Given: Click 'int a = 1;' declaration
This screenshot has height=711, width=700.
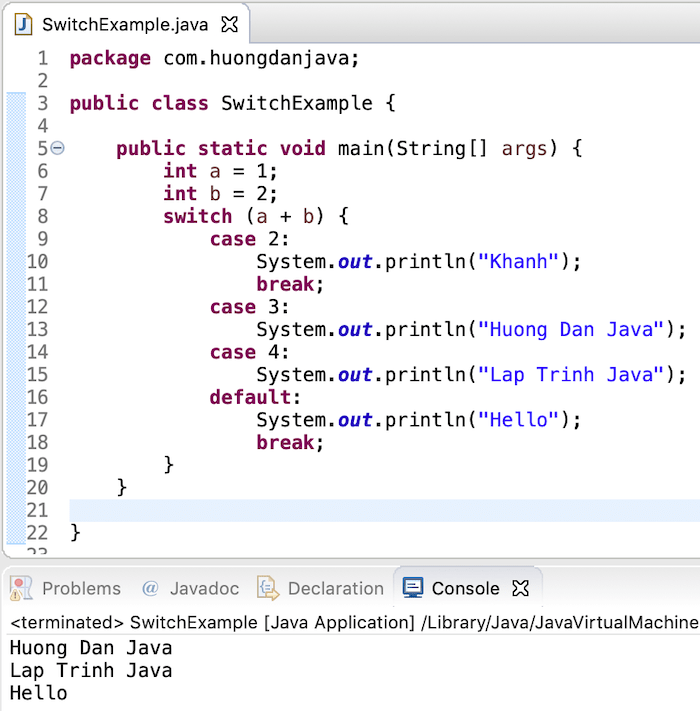Looking at the screenshot, I should [x=220, y=171].
